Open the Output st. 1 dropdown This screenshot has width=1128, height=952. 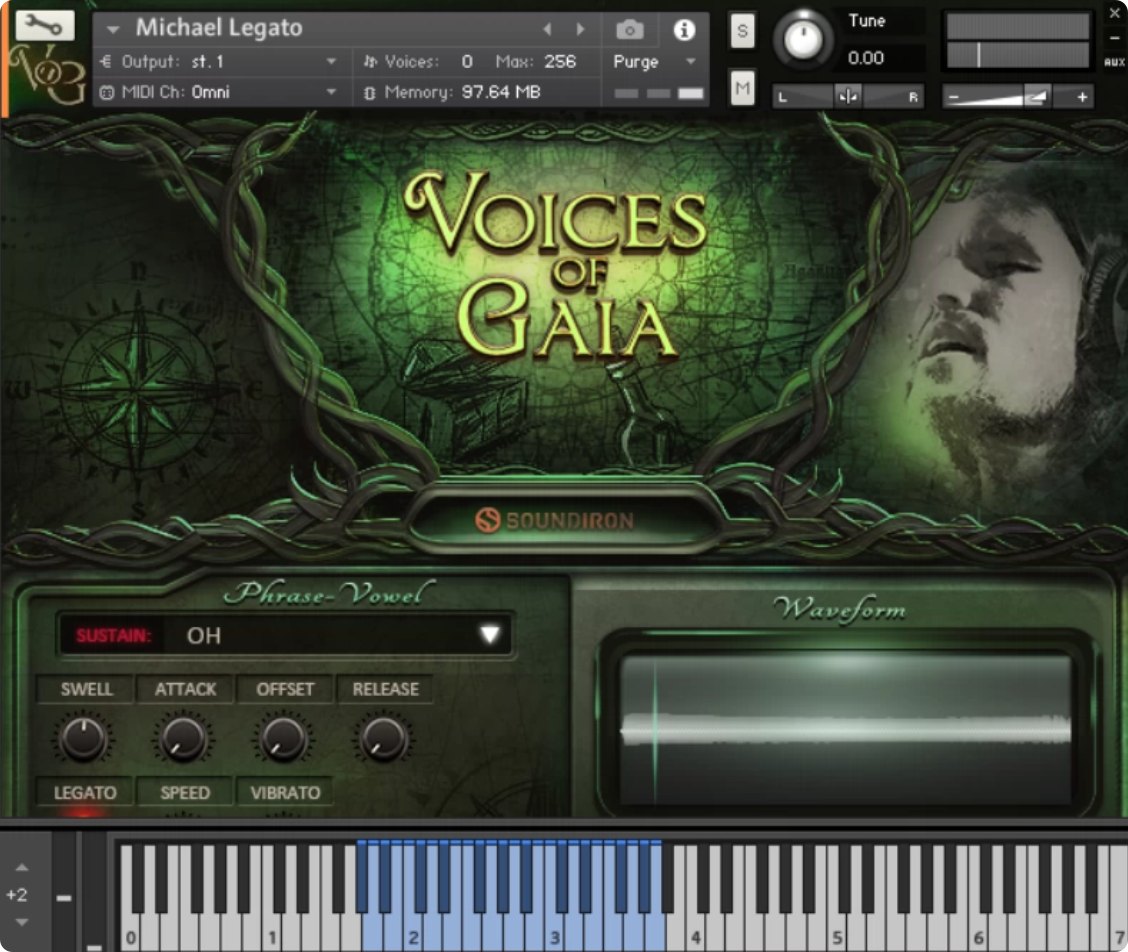(218, 62)
